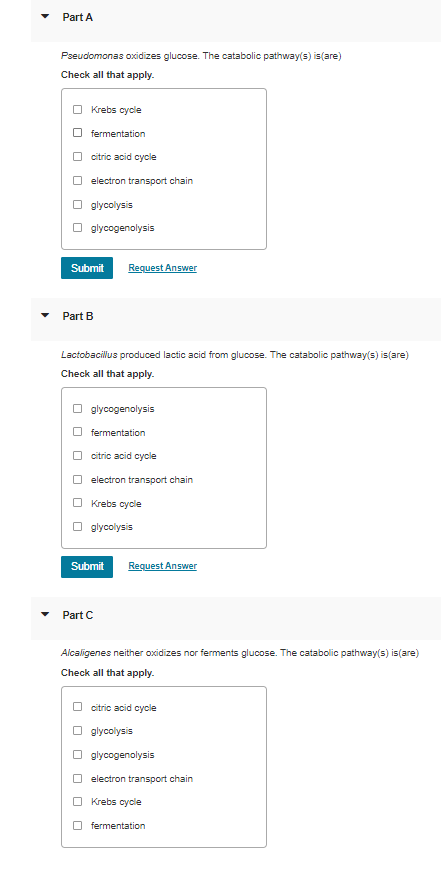Collapse the Part B section arrow

45,316
